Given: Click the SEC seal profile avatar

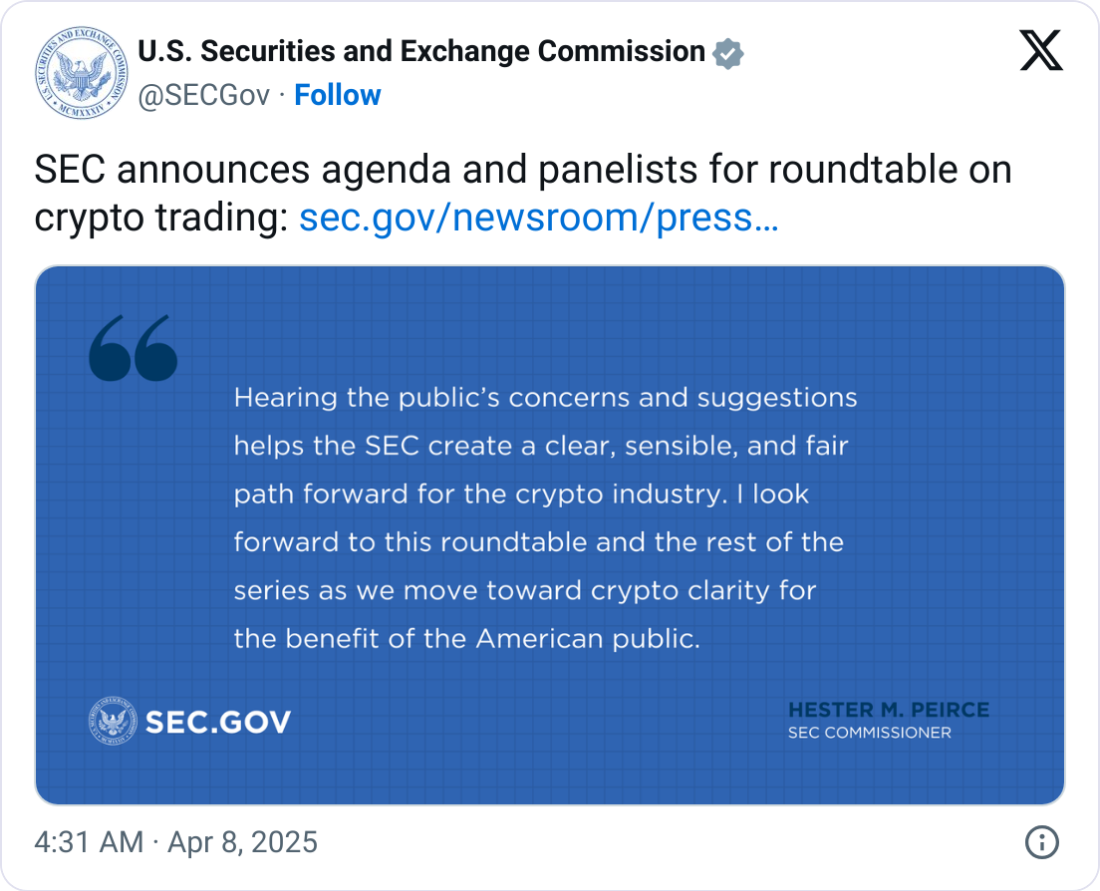Looking at the screenshot, I should click(76, 76).
